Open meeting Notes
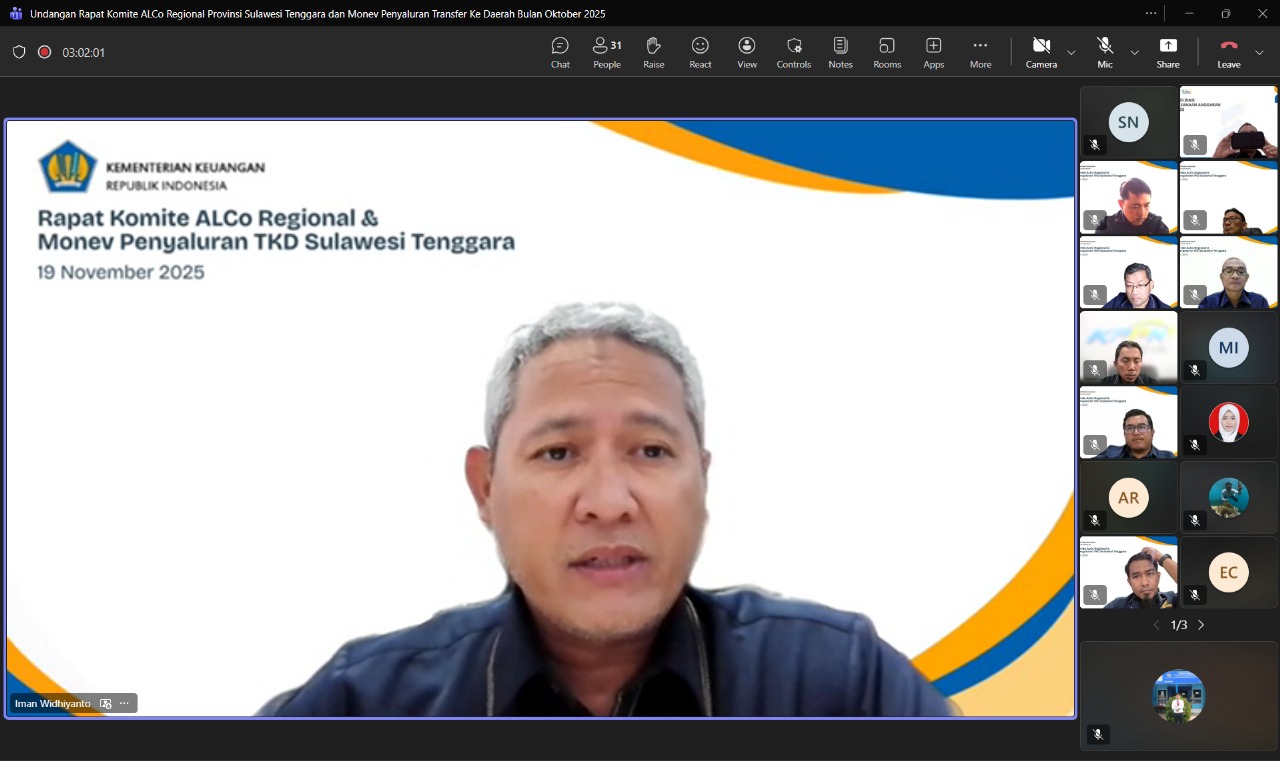This screenshot has height=761, width=1280. click(x=840, y=52)
